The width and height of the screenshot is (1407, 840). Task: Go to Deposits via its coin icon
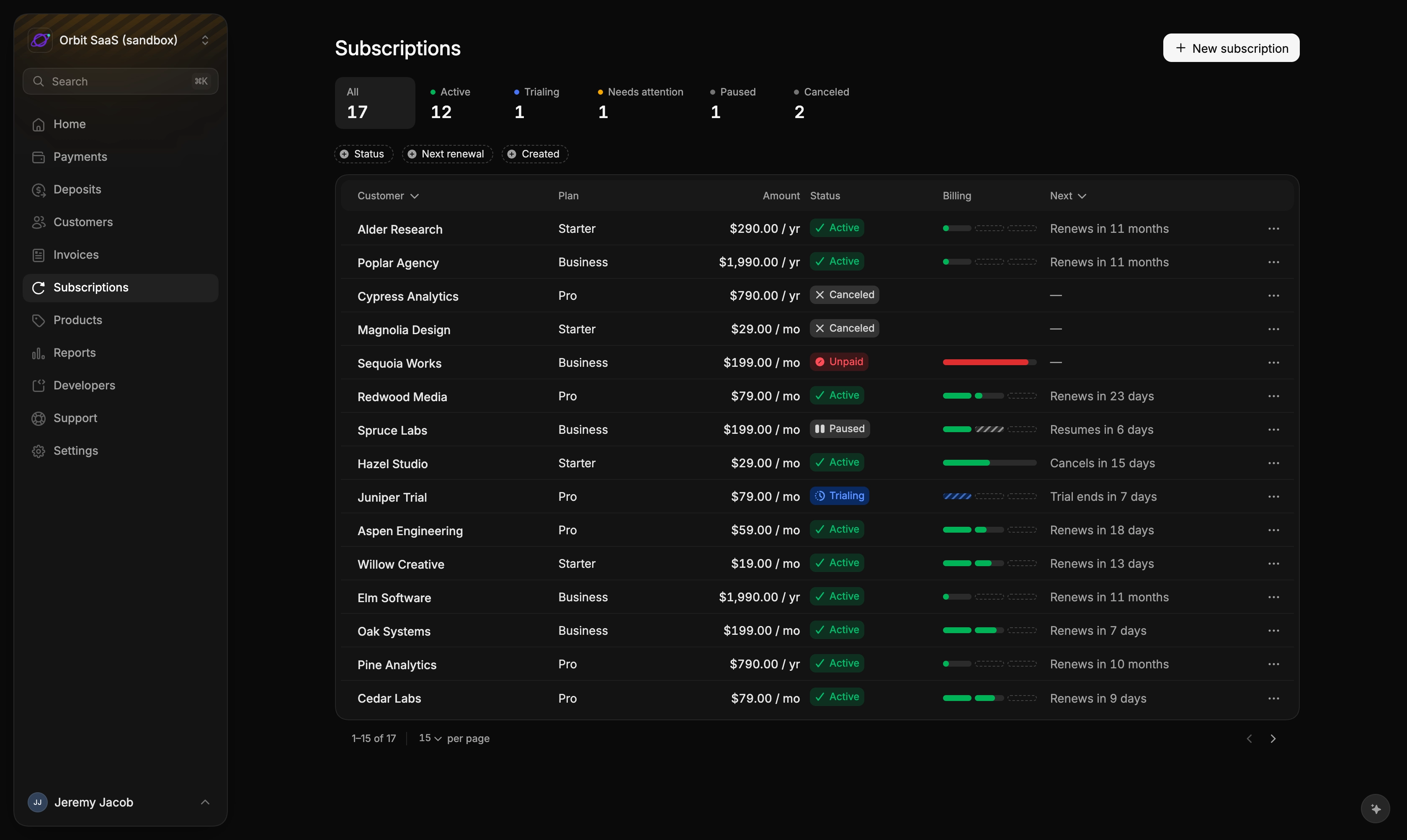click(x=39, y=190)
